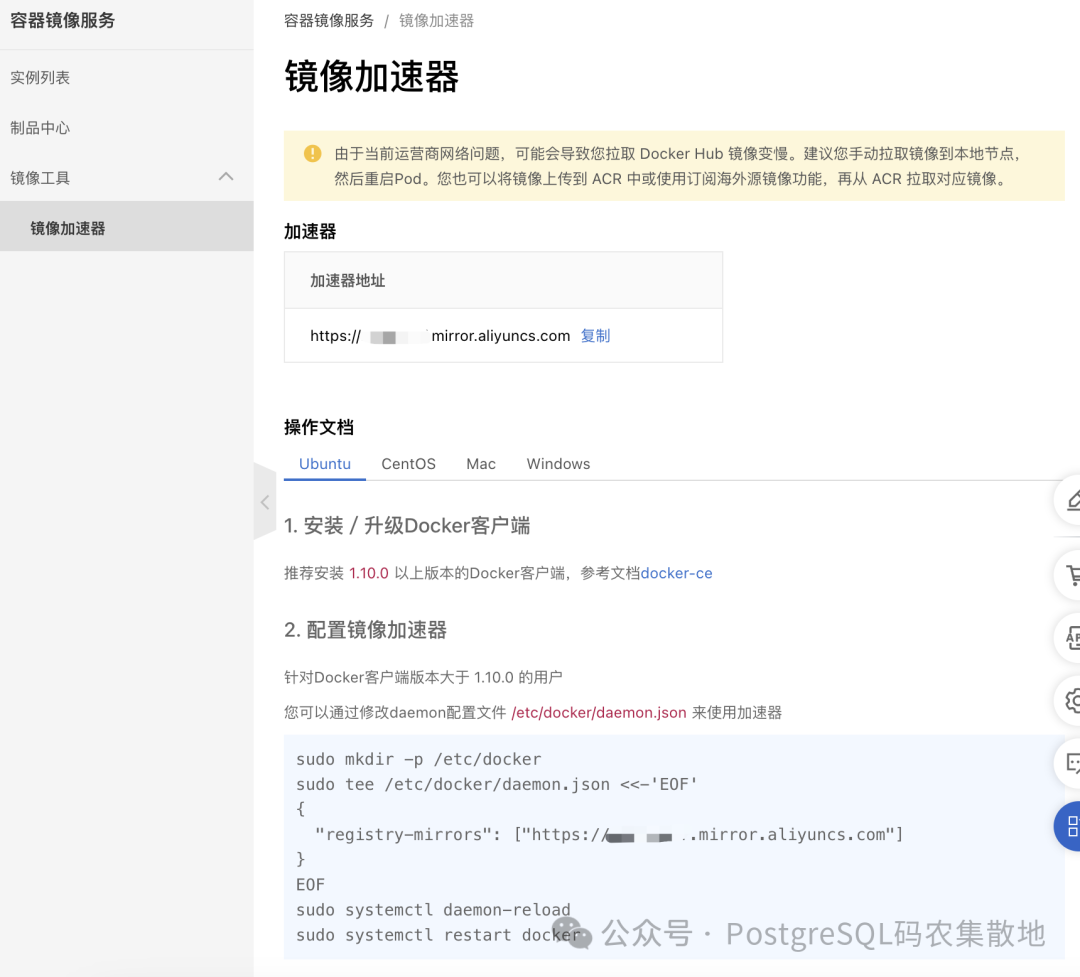Copy accelerator address via 复制 link
Image resolution: width=1080 pixels, height=977 pixels.
(x=595, y=336)
